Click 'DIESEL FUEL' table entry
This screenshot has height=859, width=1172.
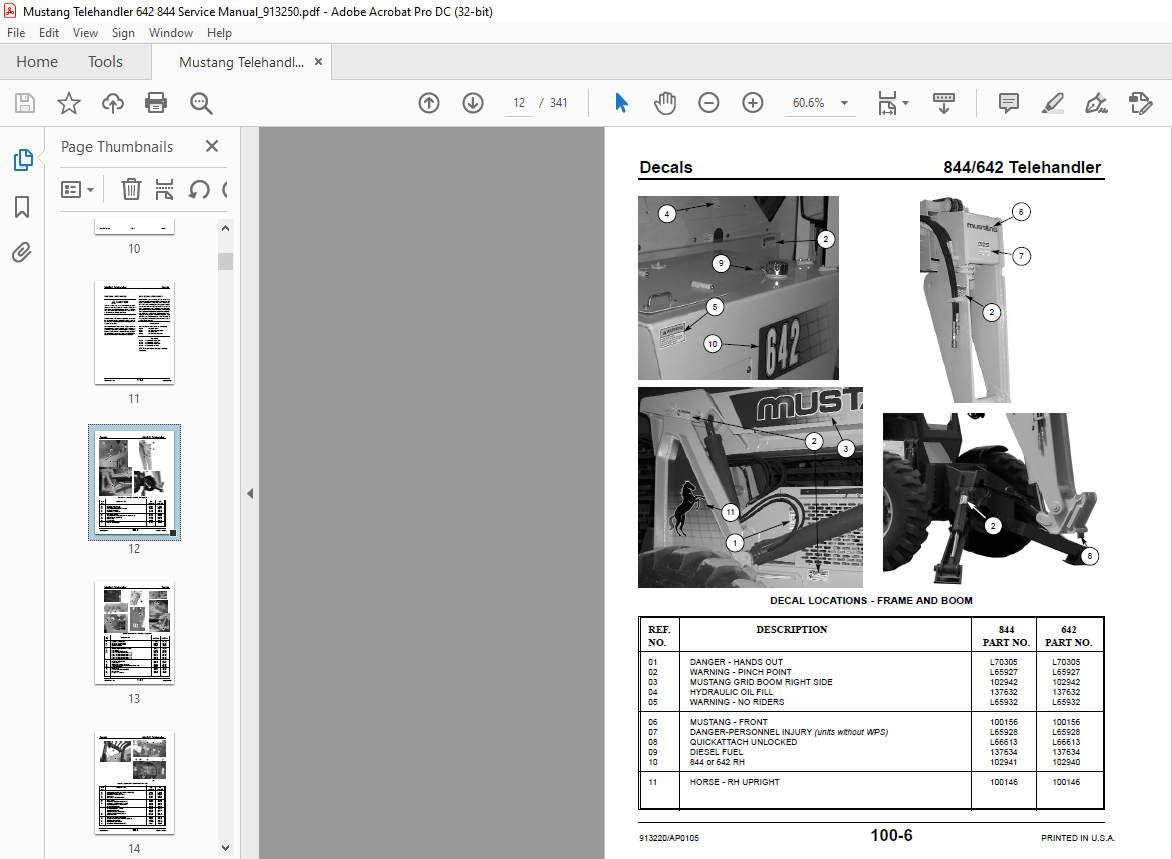click(716, 752)
